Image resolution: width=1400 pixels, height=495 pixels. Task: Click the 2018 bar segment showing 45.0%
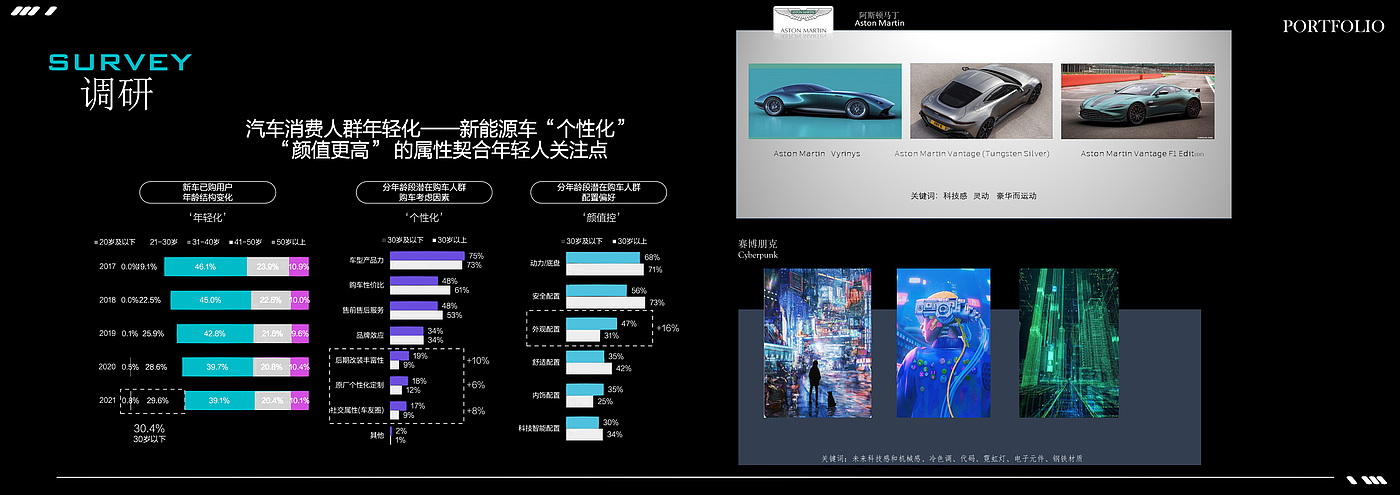pyautogui.click(x=210, y=300)
